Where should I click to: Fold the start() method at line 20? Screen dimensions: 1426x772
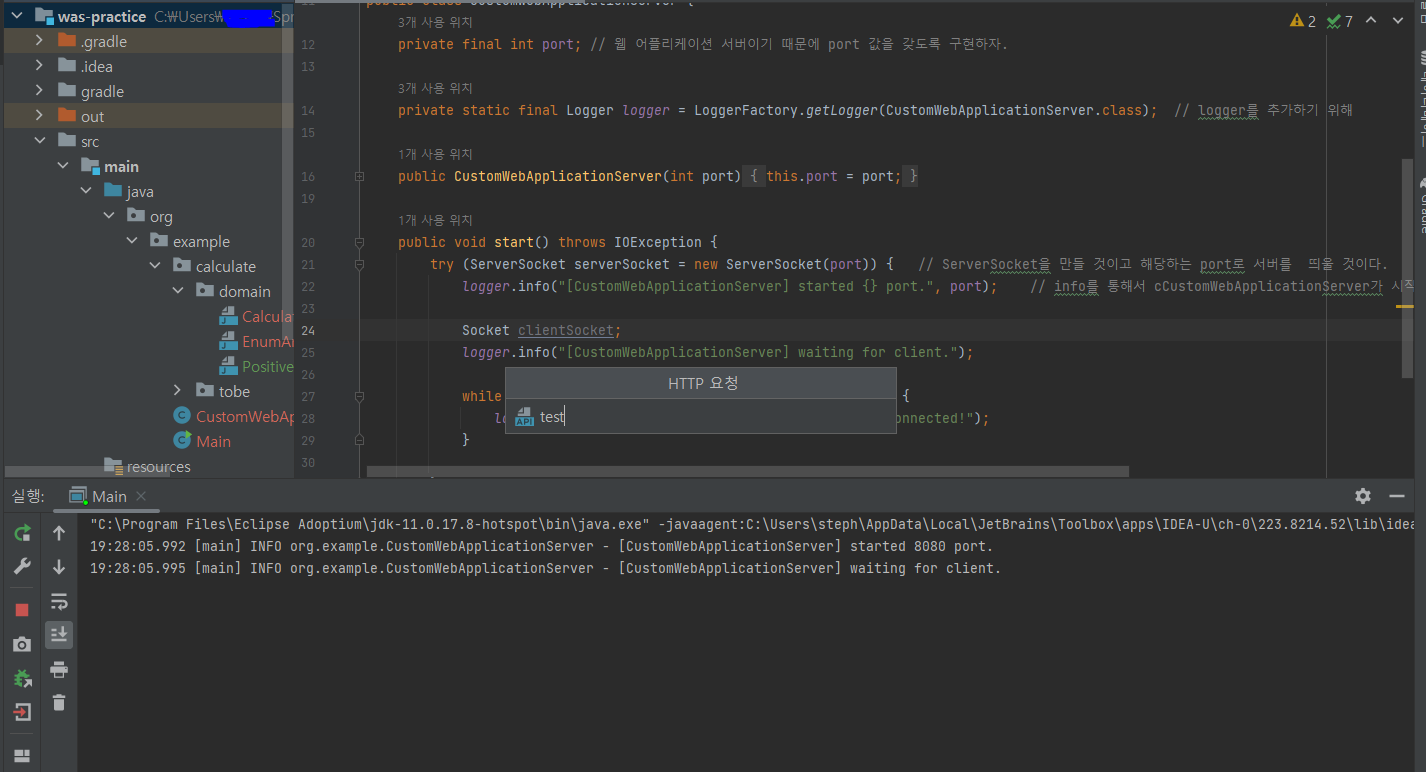pos(359,242)
